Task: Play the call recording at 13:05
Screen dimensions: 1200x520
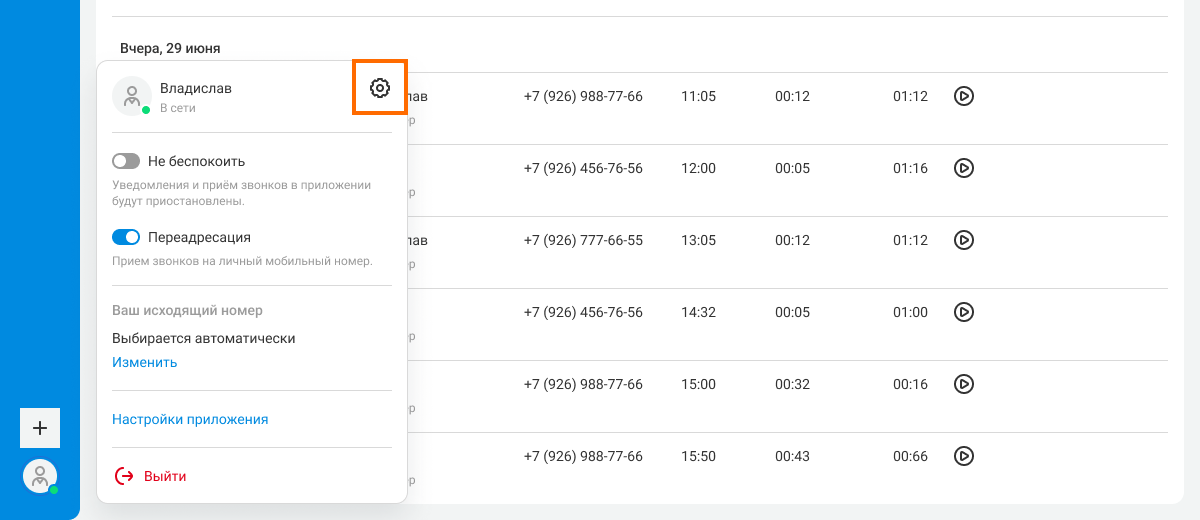Action: coord(963,240)
